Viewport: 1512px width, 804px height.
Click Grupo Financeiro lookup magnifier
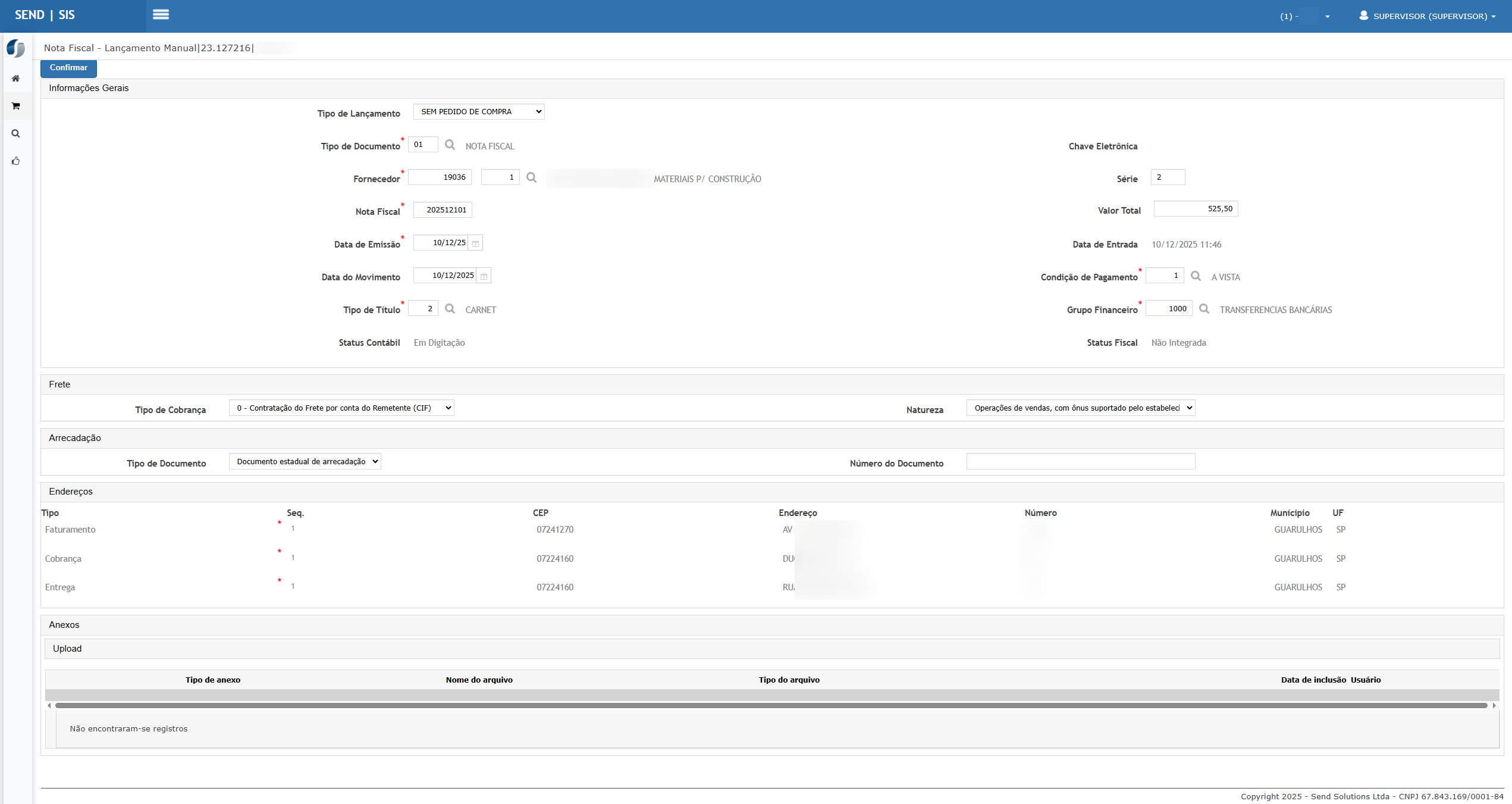click(x=1204, y=309)
